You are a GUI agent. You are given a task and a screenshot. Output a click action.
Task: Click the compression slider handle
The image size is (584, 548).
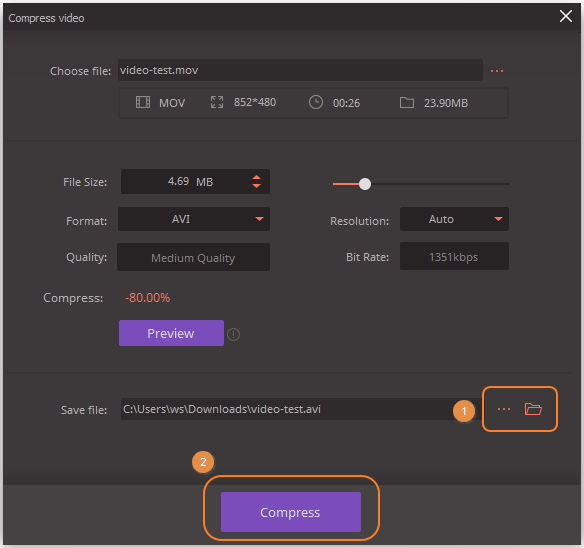tap(365, 184)
